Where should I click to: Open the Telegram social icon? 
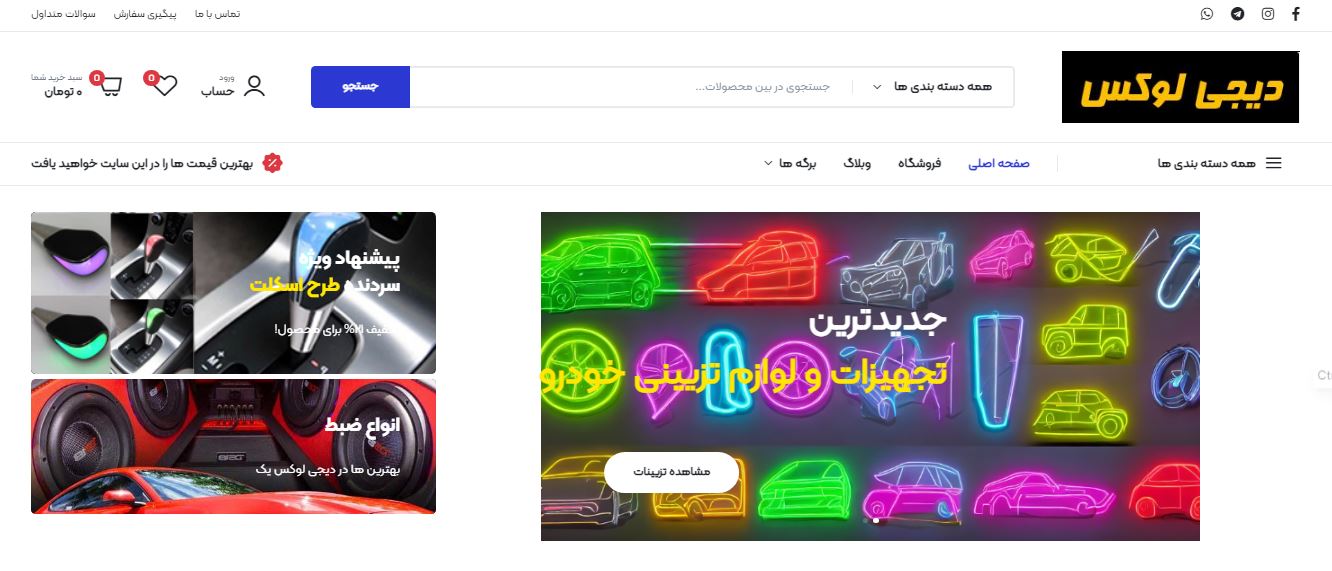click(1237, 14)
